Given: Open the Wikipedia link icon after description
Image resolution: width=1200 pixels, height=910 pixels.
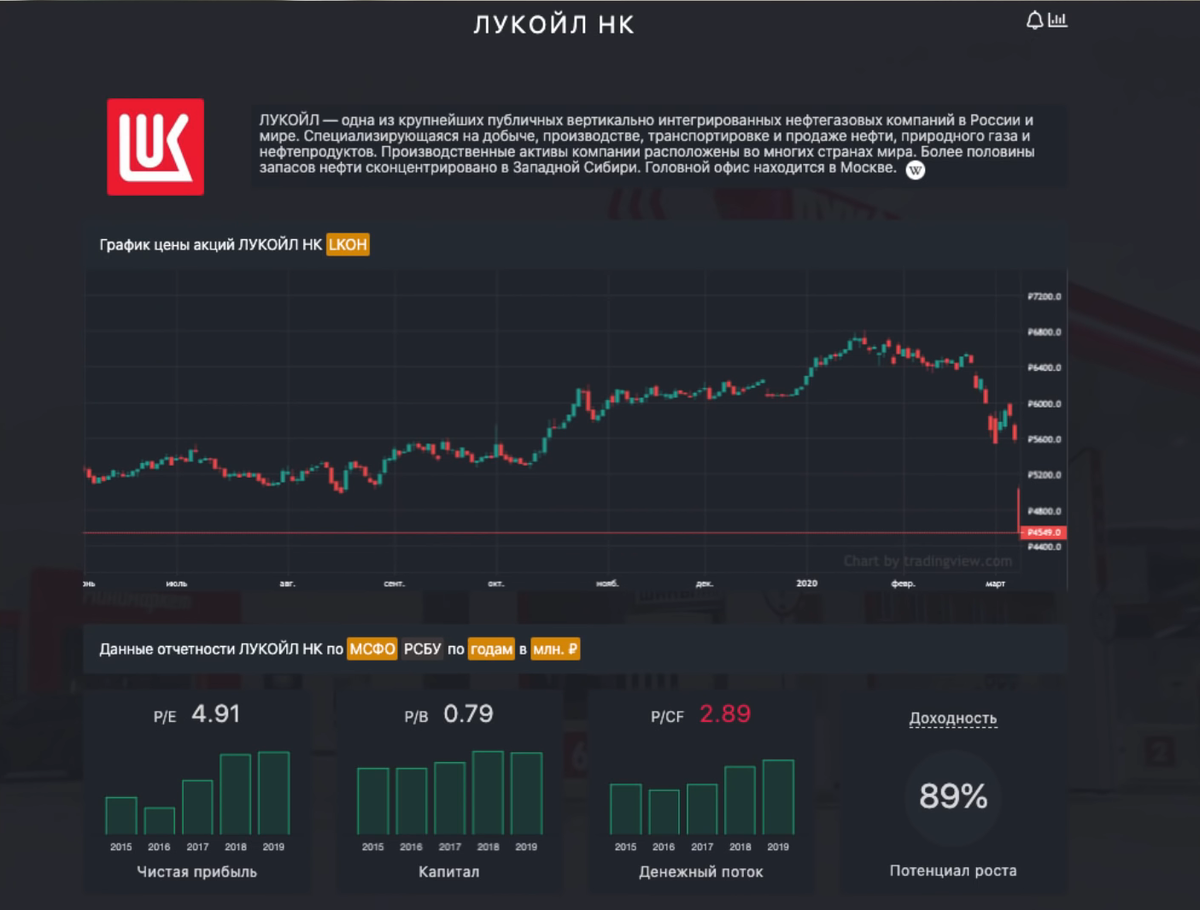Looking at the screenshot, I should 915,171.
